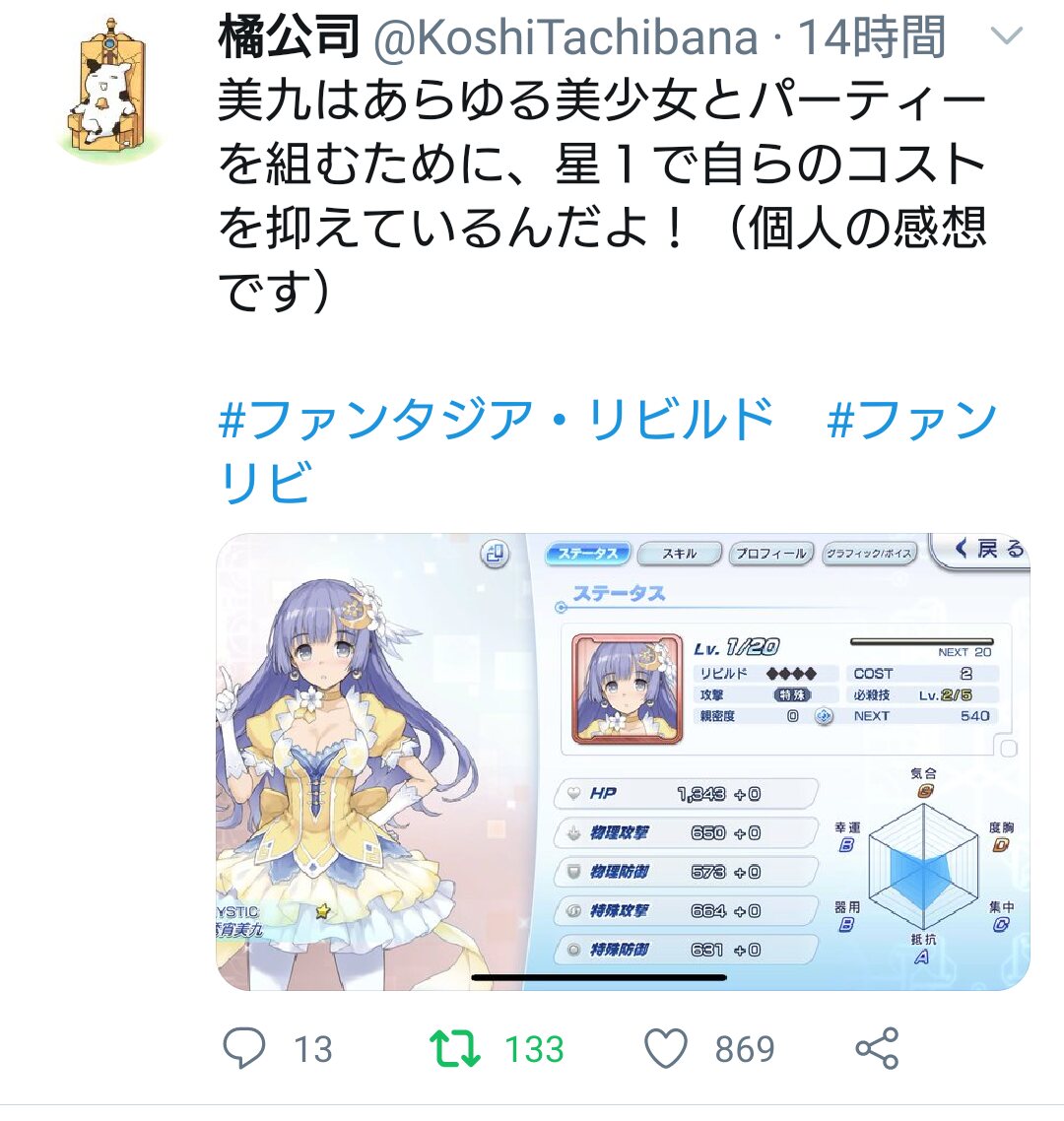This screenshot has height=1121, width=1064.
Task: Open the @KoshiTachibana handle
Action: click(565, 37)
